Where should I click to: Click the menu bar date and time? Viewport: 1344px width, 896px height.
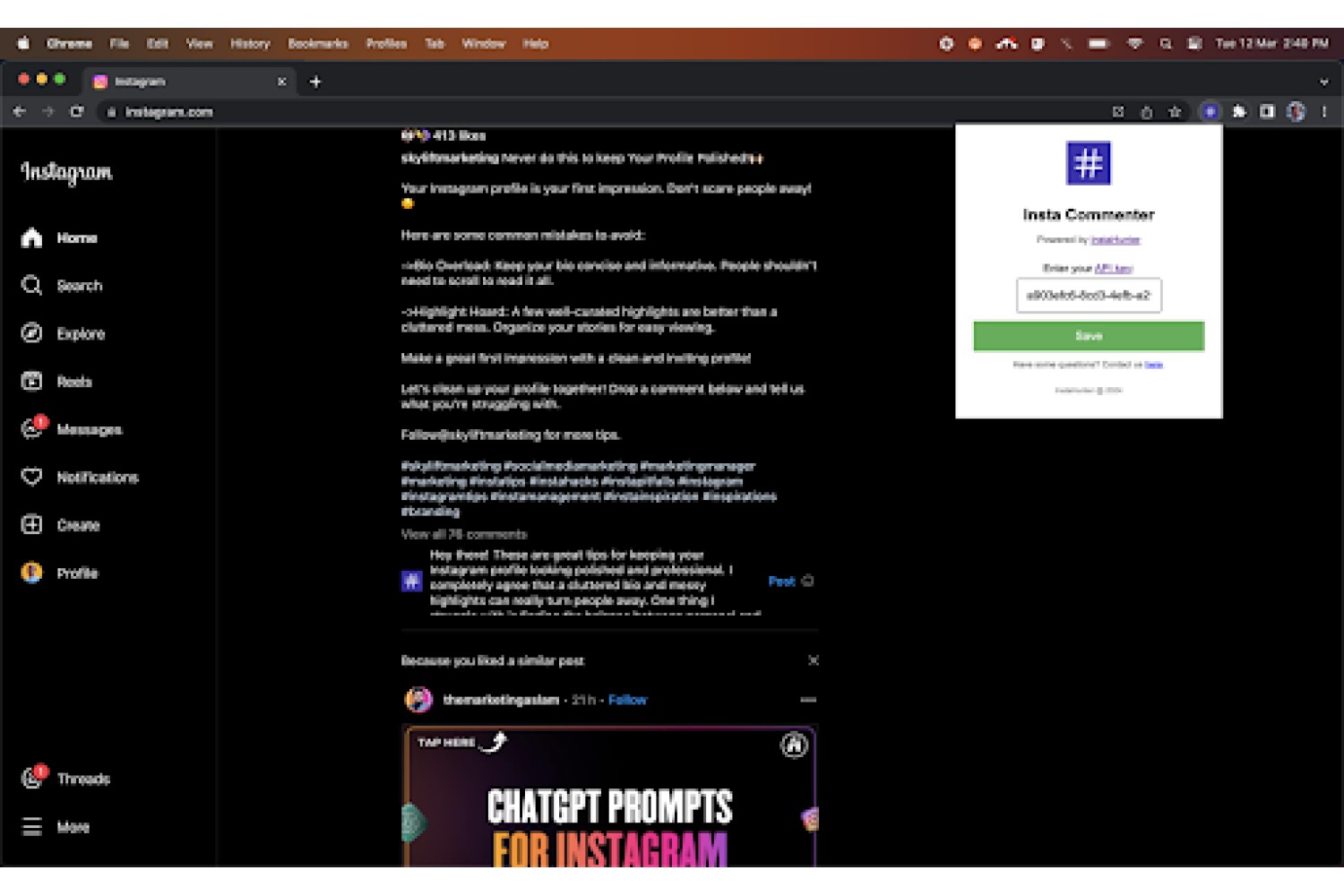point(1271,44)
